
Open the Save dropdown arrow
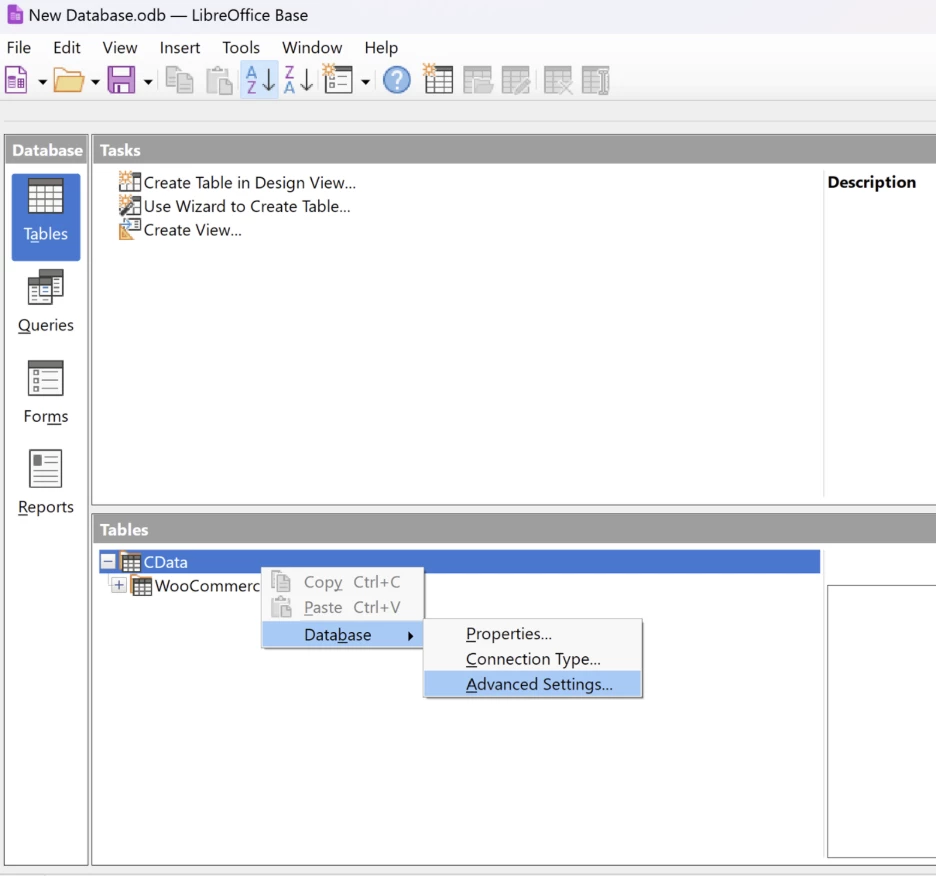tap(148, 81)
